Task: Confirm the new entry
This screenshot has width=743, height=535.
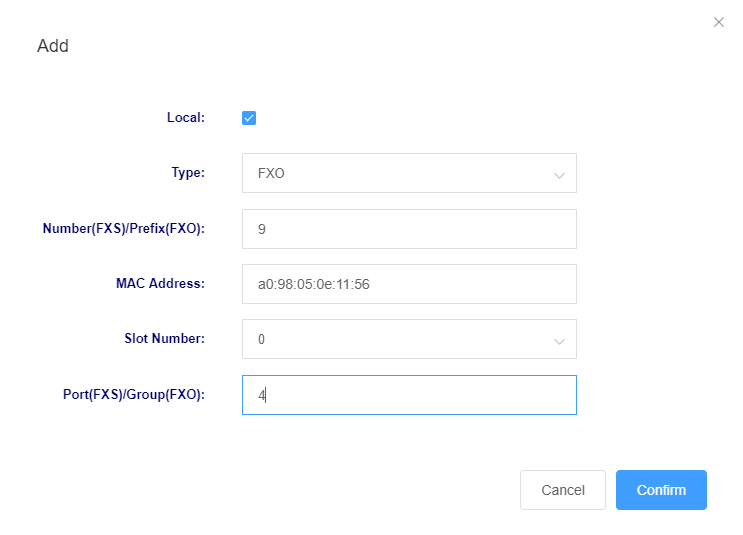Action: pos(661,490)
